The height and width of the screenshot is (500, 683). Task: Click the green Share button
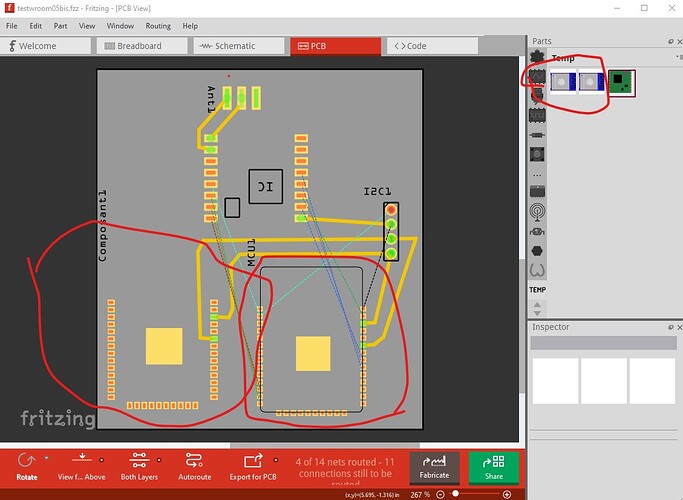point(494,468)
